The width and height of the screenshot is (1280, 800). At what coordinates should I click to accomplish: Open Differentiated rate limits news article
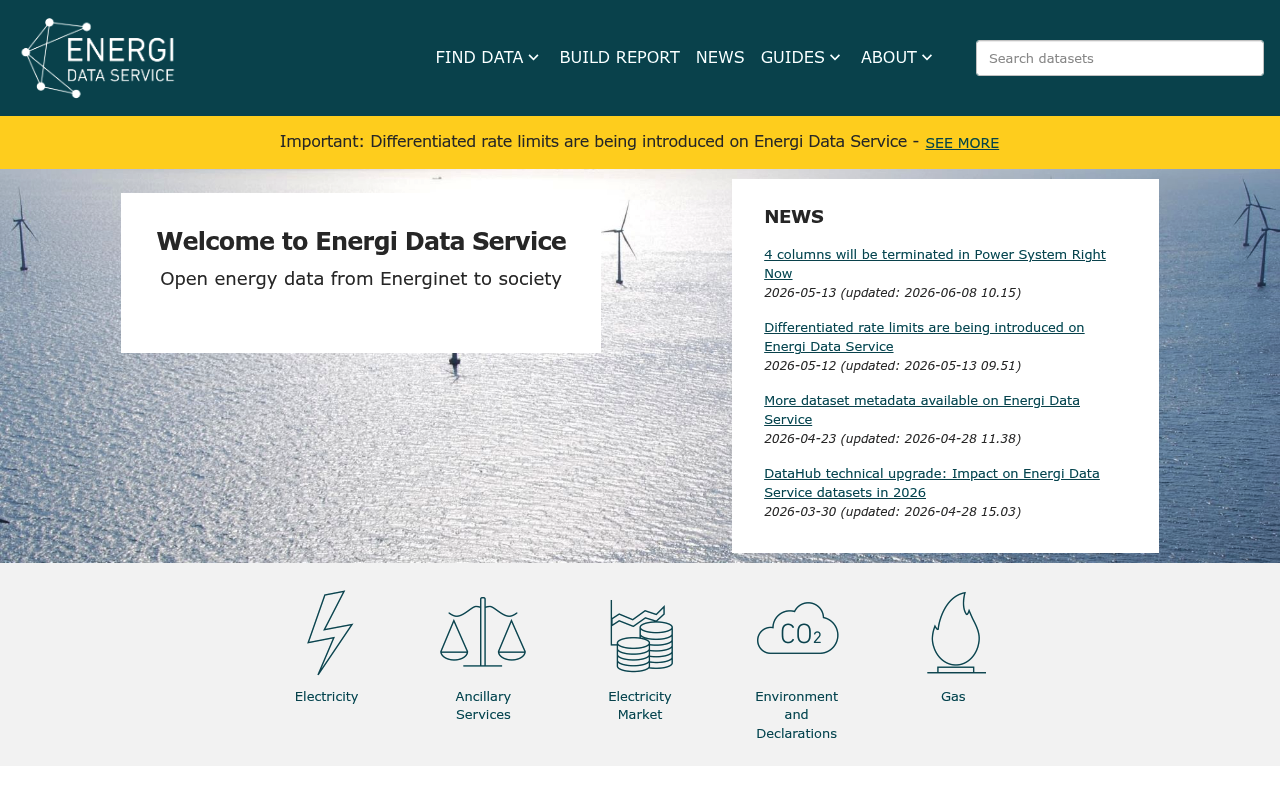(924, 337)
